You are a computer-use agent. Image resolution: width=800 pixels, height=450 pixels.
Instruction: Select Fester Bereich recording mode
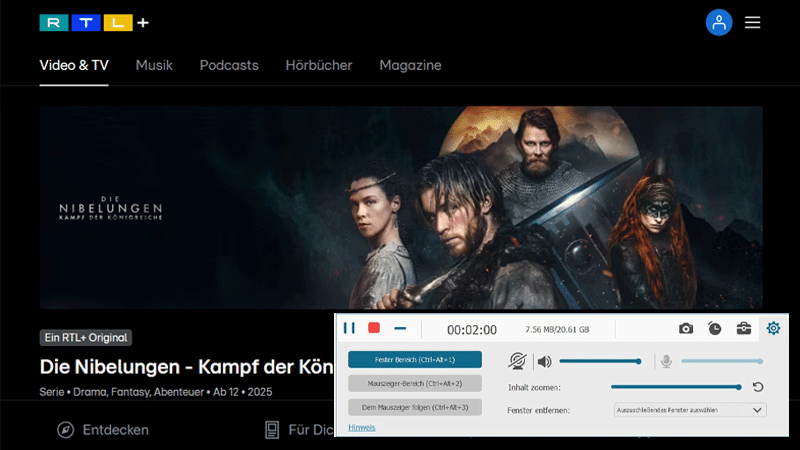click(415, 360)
